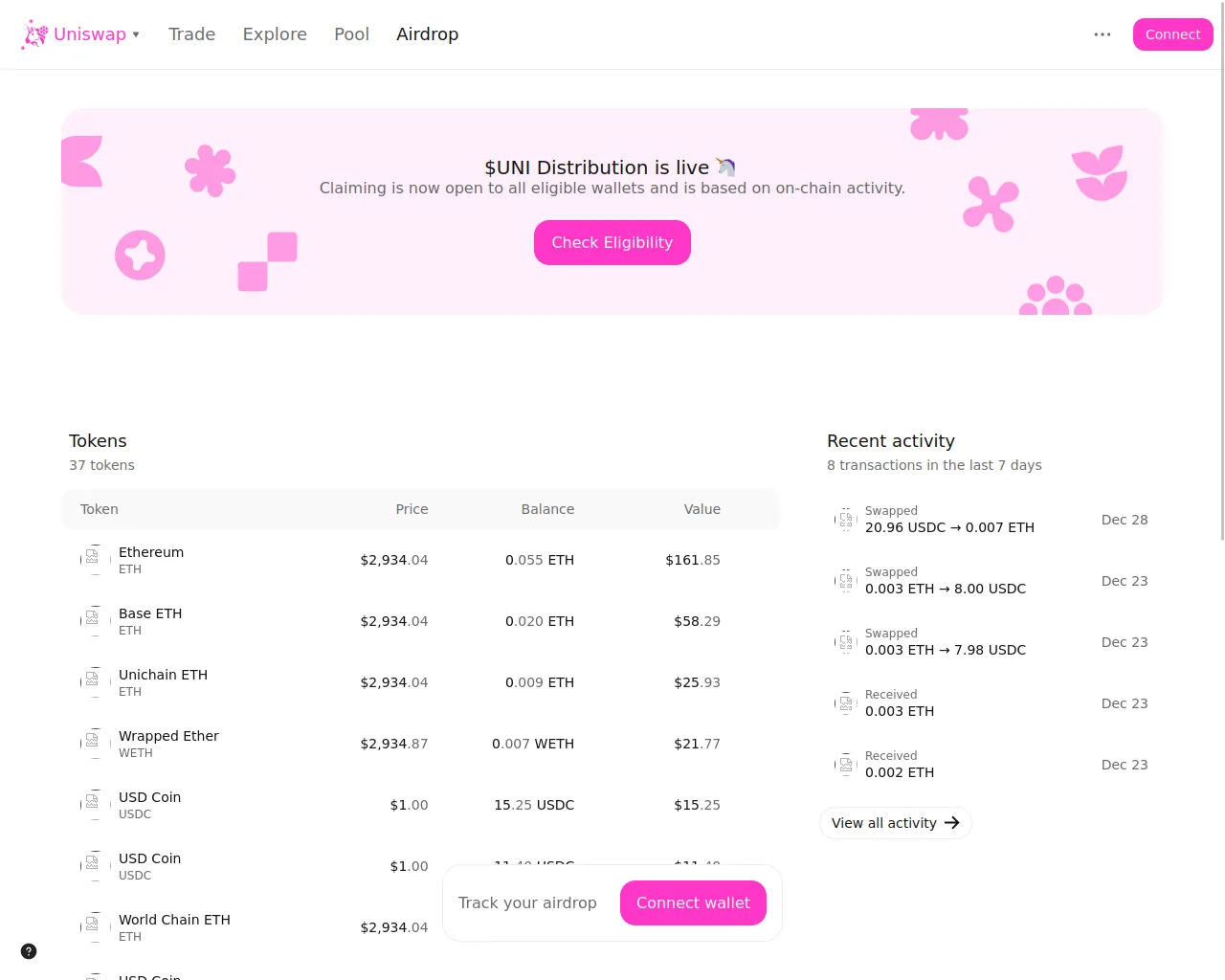This screenshot has height=980, width=1225.
Task: Click the 8 transactions summary text
Action: click(934, 465)
